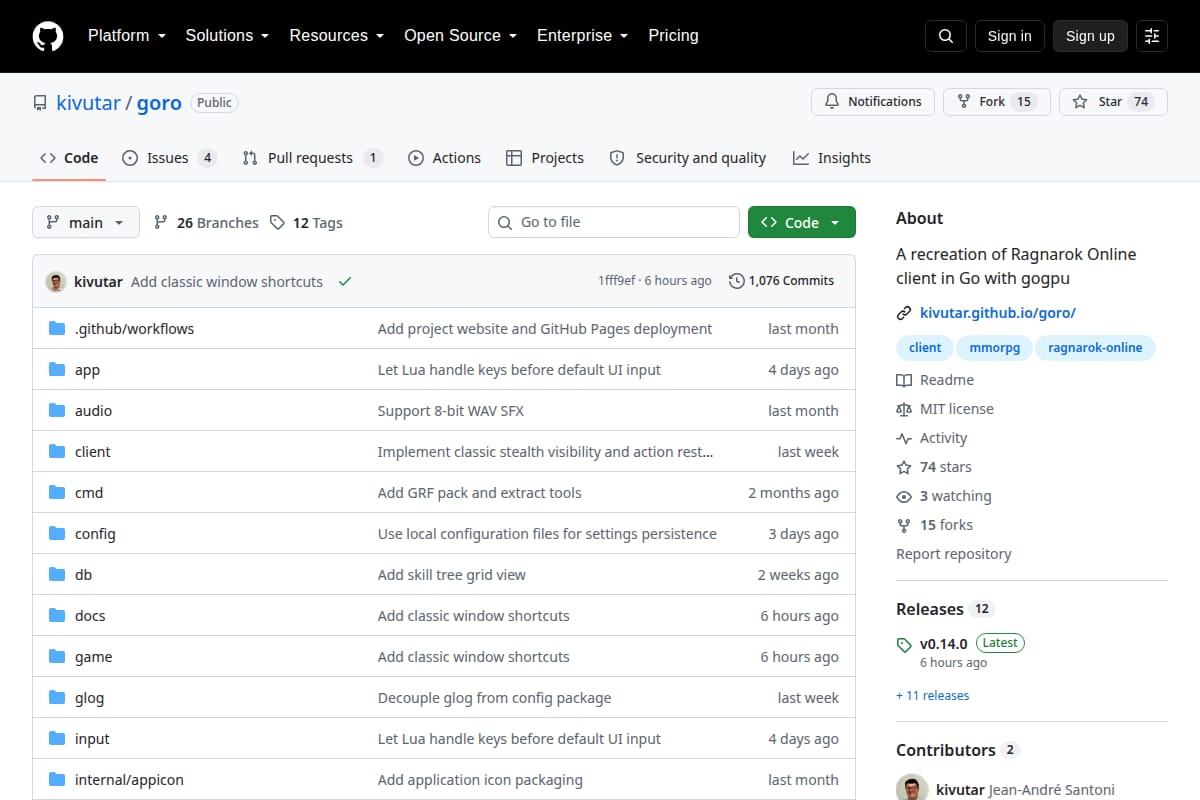
Task: Click the game folder icon
Action: coord(57,657)
